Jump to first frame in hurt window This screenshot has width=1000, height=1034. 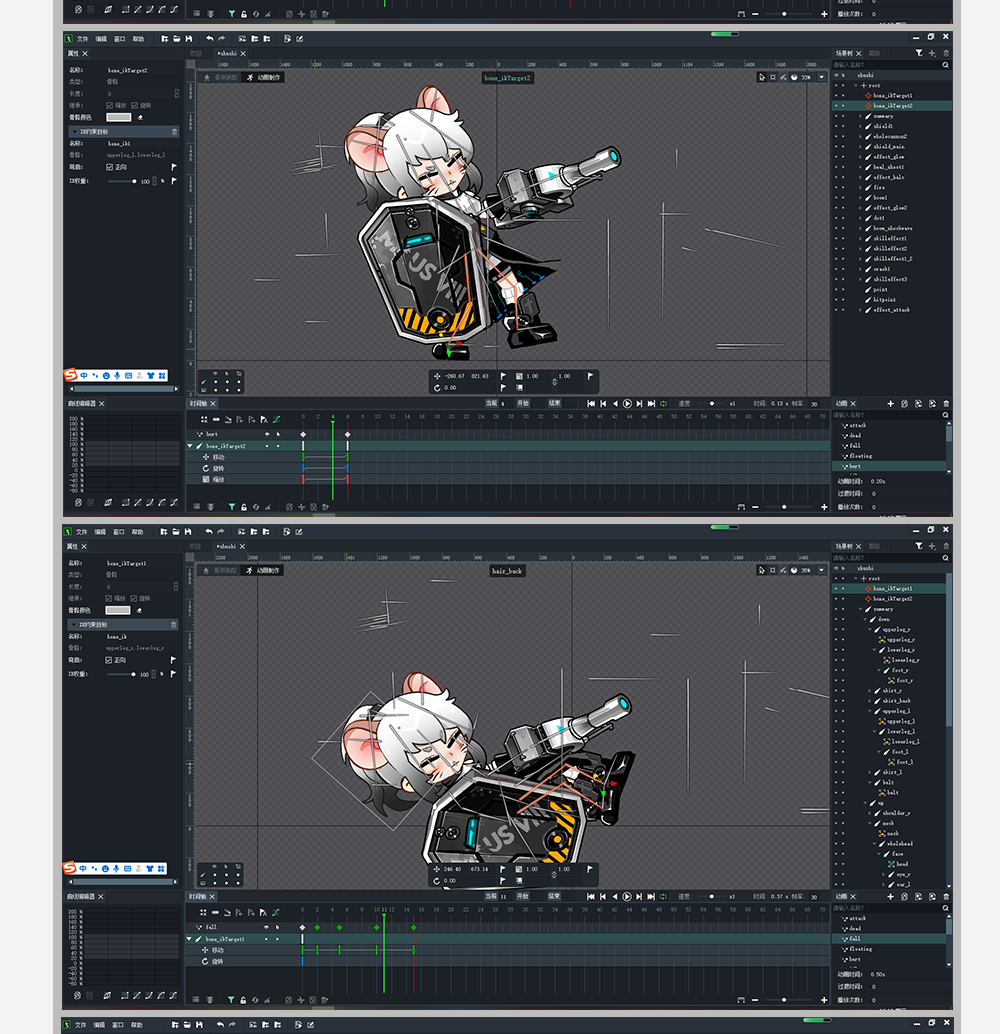click(591, 404)
